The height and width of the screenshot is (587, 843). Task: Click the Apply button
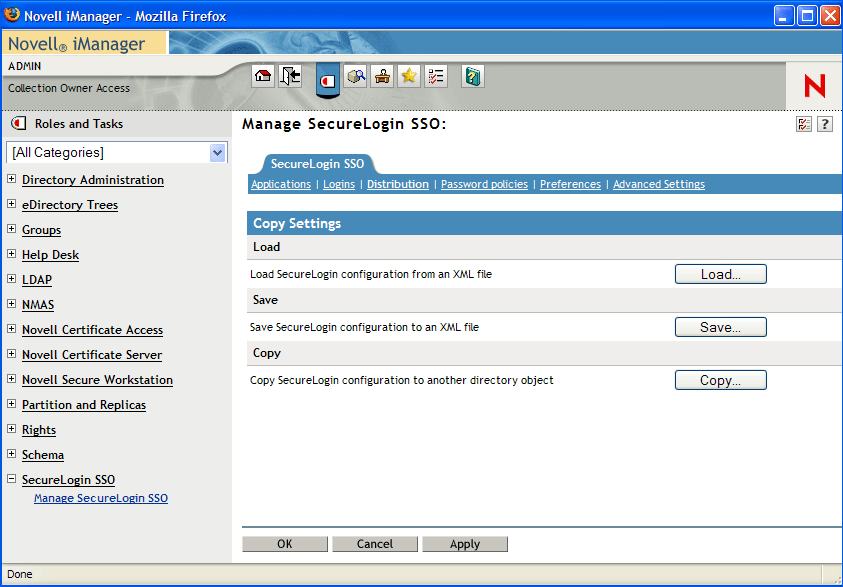[x=464, y=544]
